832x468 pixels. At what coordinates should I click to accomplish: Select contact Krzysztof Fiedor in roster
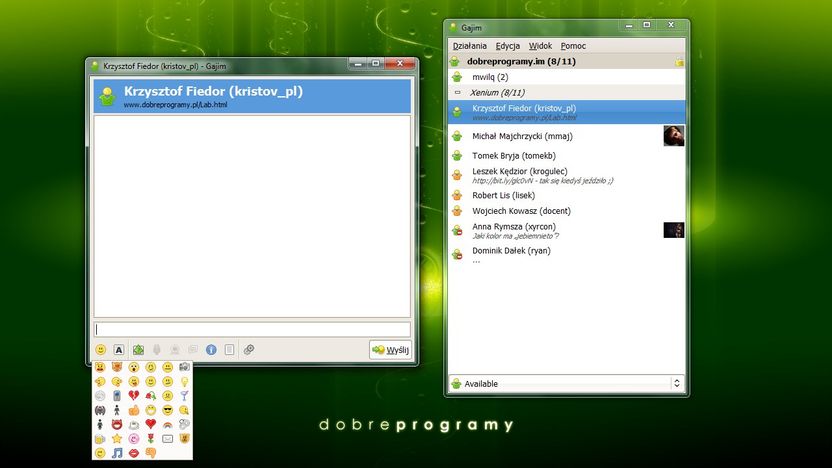(566, 112)
